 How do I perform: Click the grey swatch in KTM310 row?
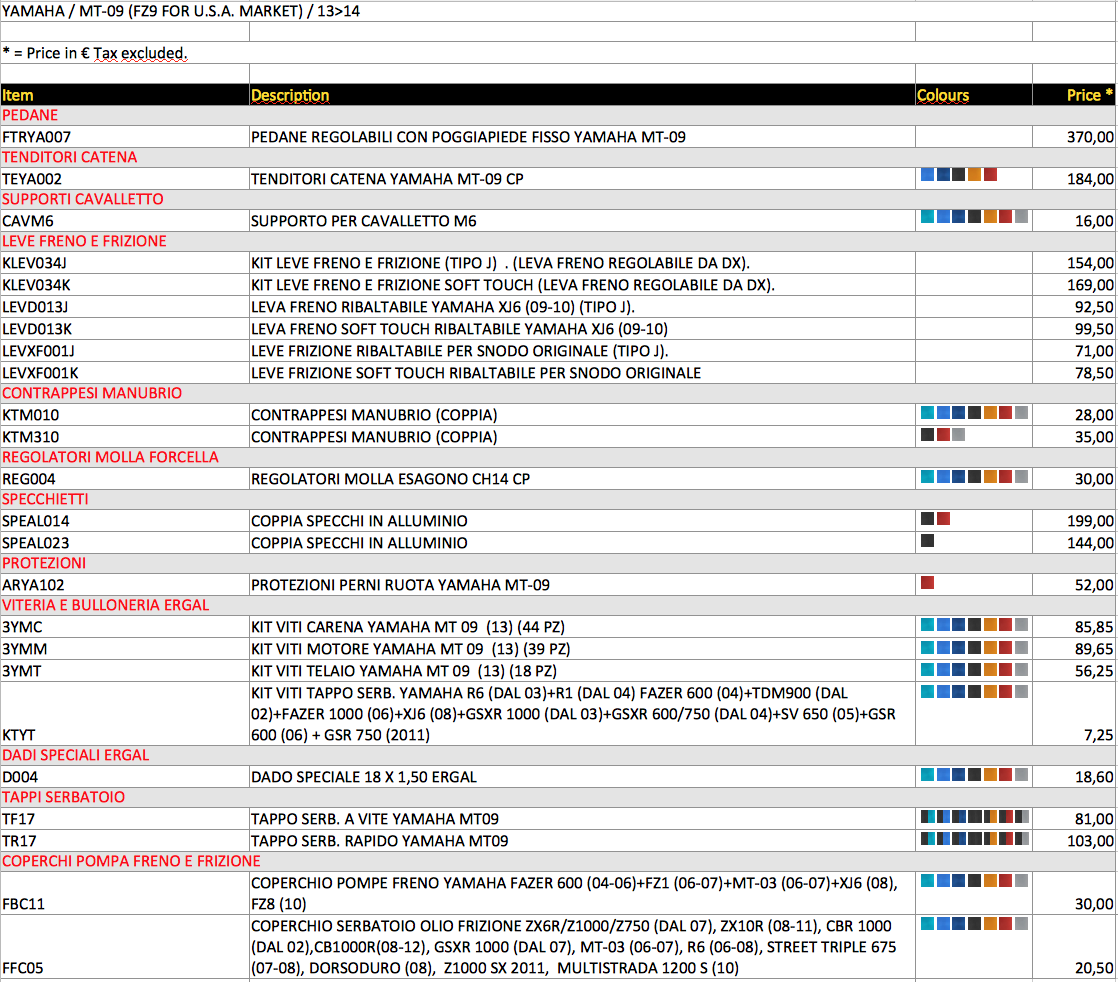point(959,434)
